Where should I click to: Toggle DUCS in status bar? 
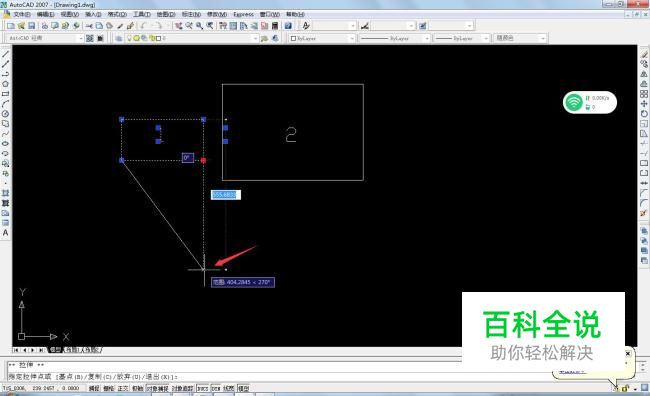click(x=202, y=389)
